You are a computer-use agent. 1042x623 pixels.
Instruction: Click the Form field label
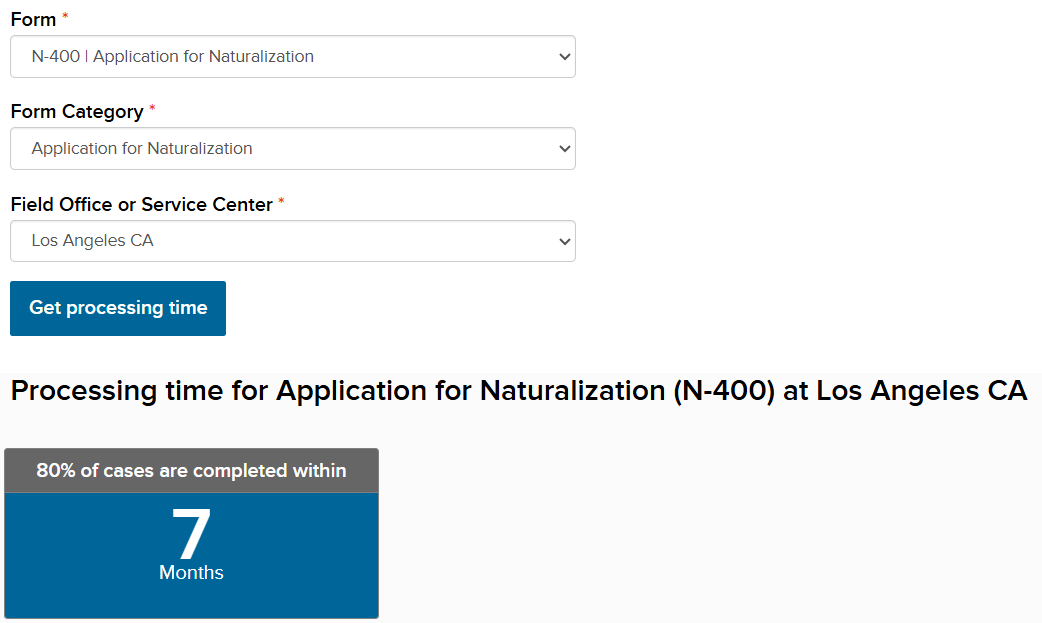(33, 20)
